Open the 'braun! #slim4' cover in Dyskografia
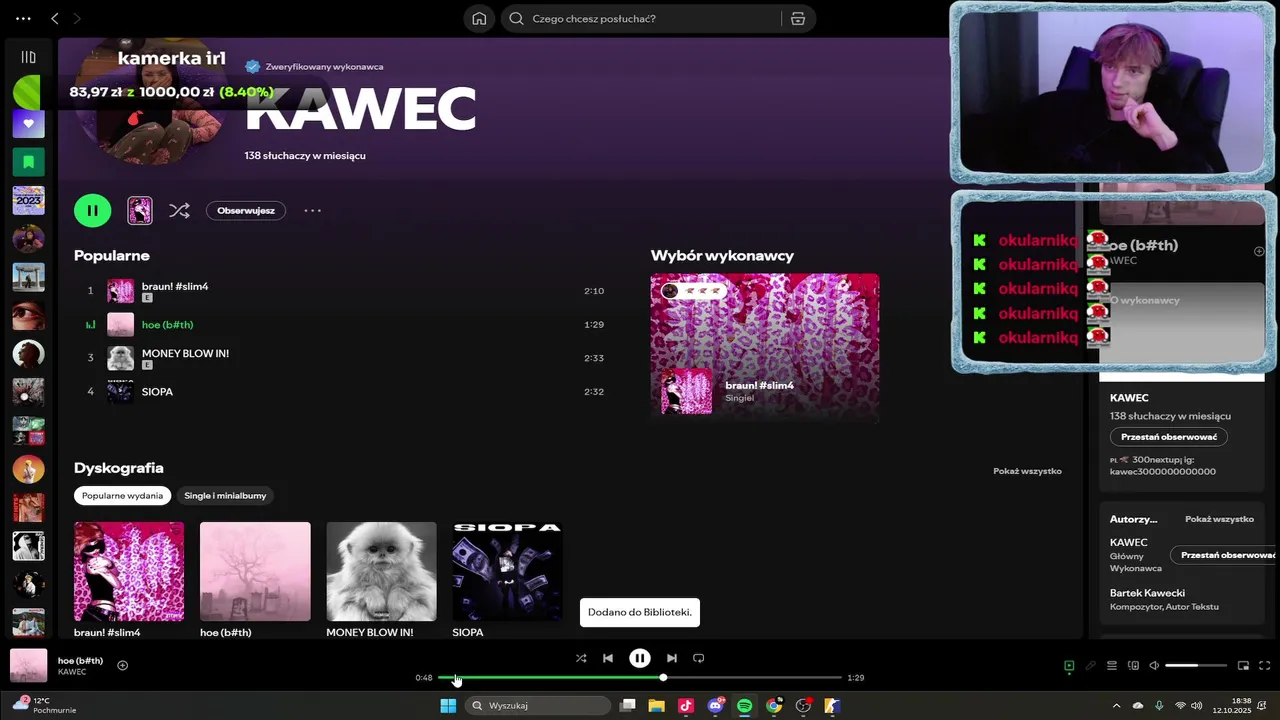This screenshot has width=1280, height=720. 129,571
